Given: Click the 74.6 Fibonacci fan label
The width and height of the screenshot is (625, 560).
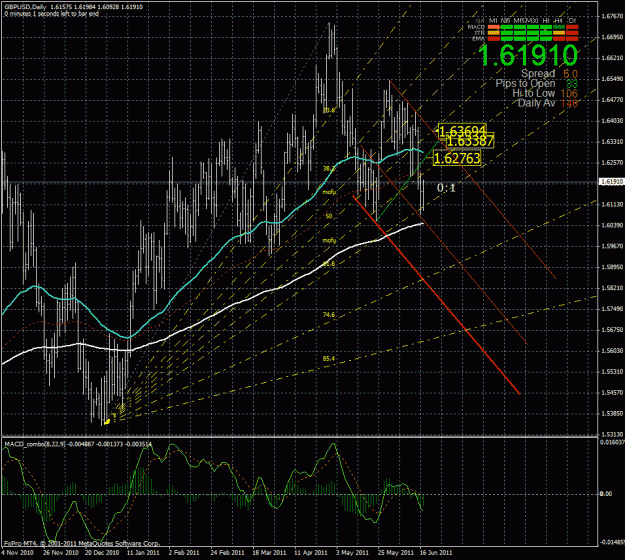Looking at the screenshot, I should coord(329,315).
